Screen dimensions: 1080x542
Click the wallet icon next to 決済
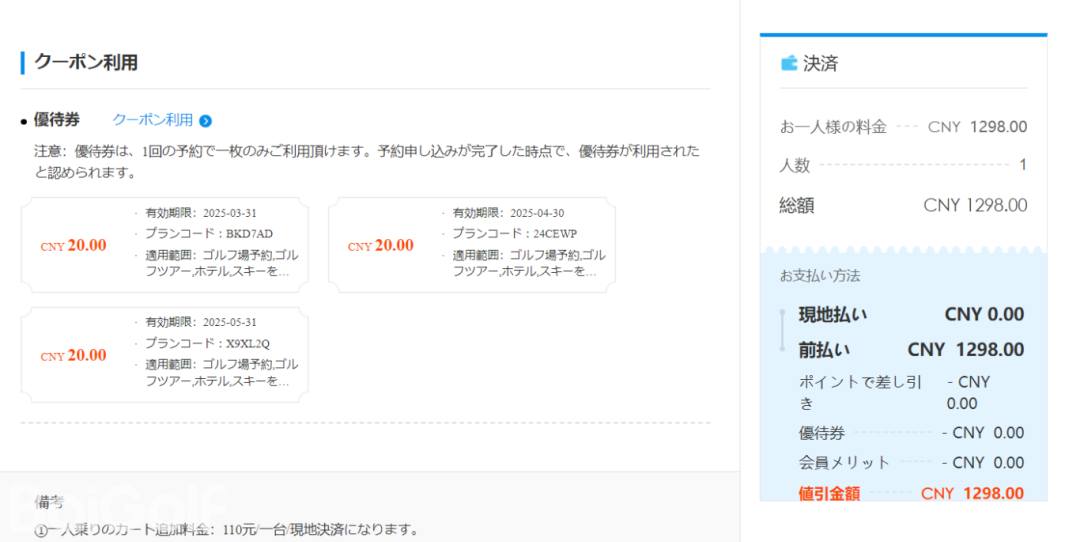(789, 64)
